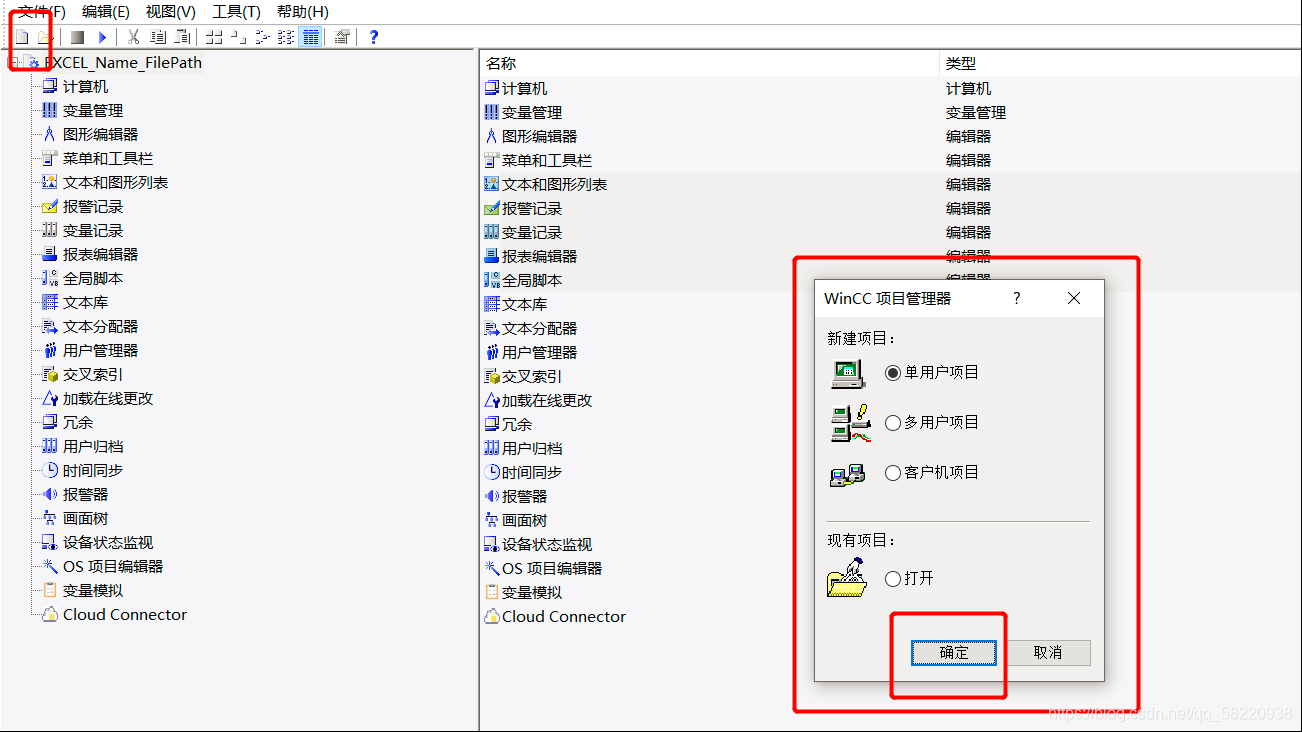The width and height of the screenshot is (1302, 732).
Task: Click the ? help button in dialog title bar
Action: tap(1017, 298)
